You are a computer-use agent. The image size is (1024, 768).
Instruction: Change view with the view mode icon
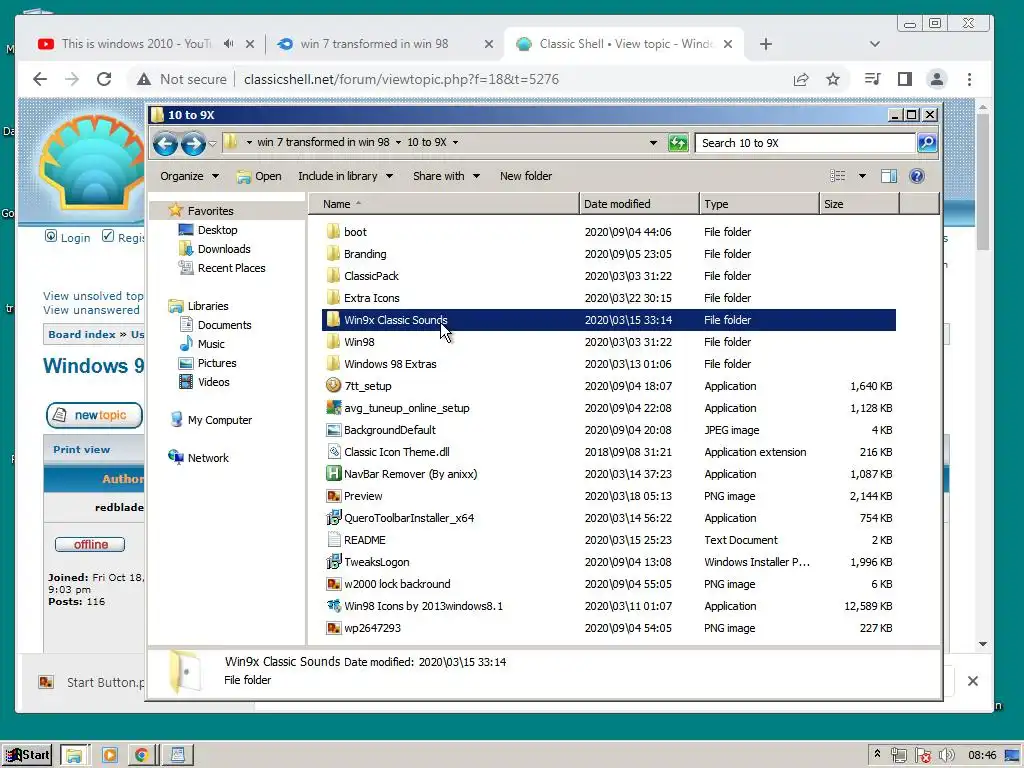(x=838, y=176)
